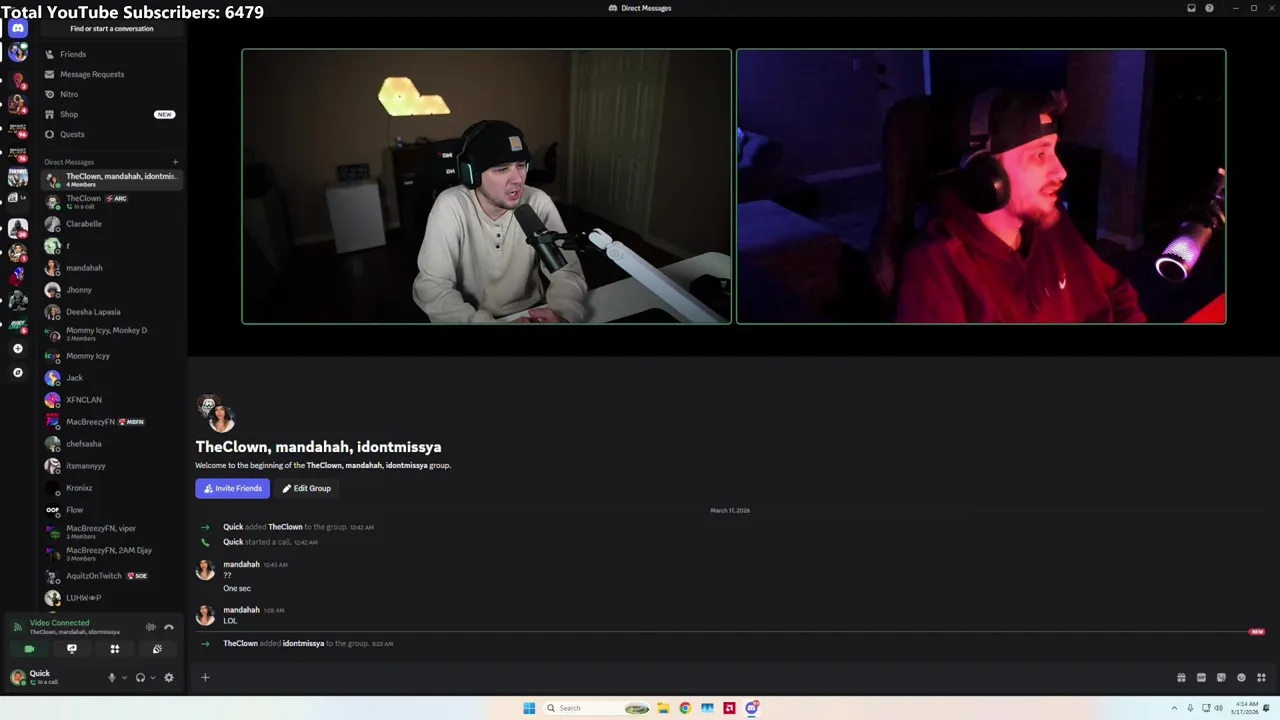This screenshot has height=720, width=1280.
Task: Disconnect from the call
Action: pyautogui.click(x=169, y=627)
